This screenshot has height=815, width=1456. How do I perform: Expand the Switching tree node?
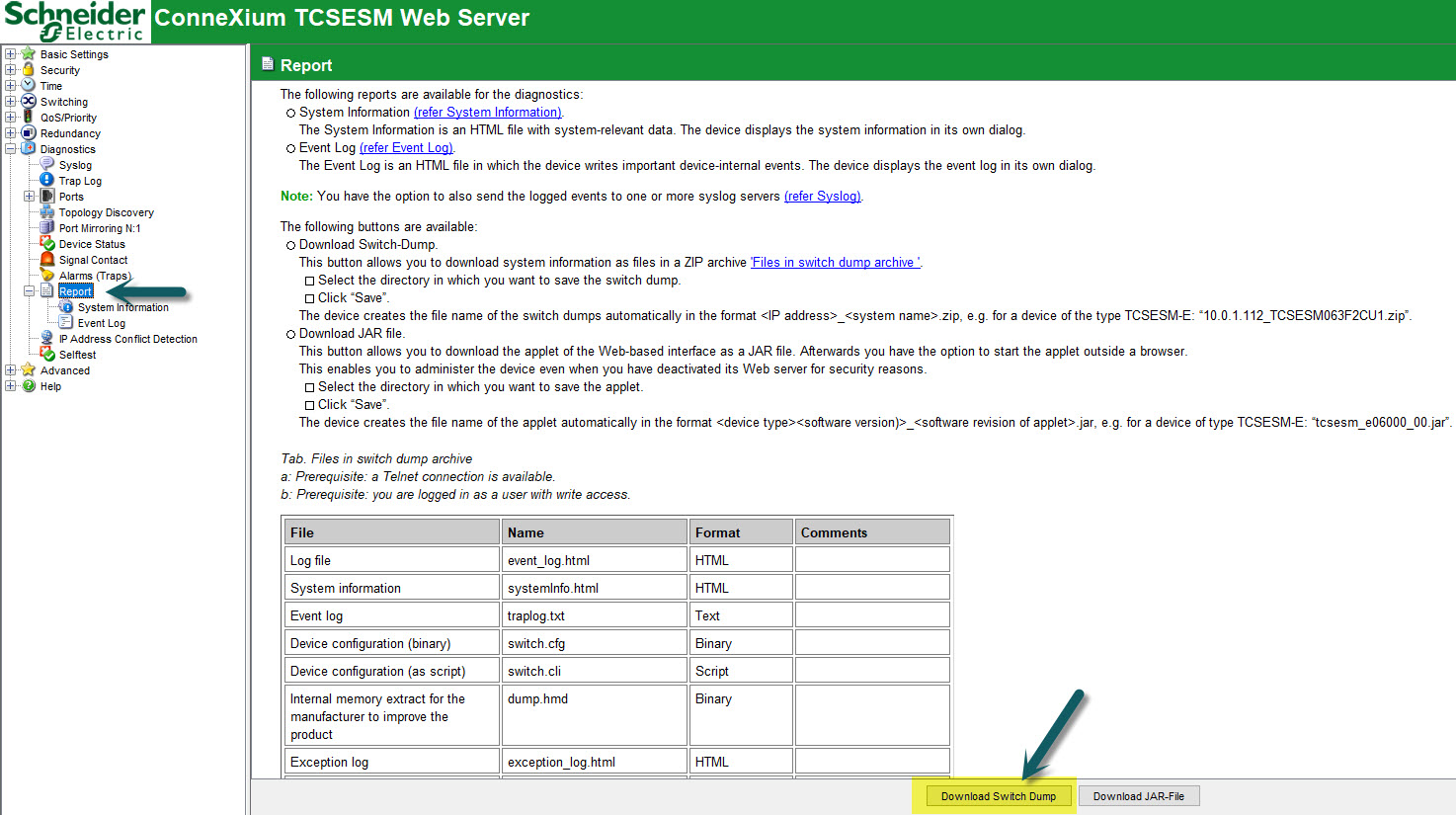click(10, 102)
